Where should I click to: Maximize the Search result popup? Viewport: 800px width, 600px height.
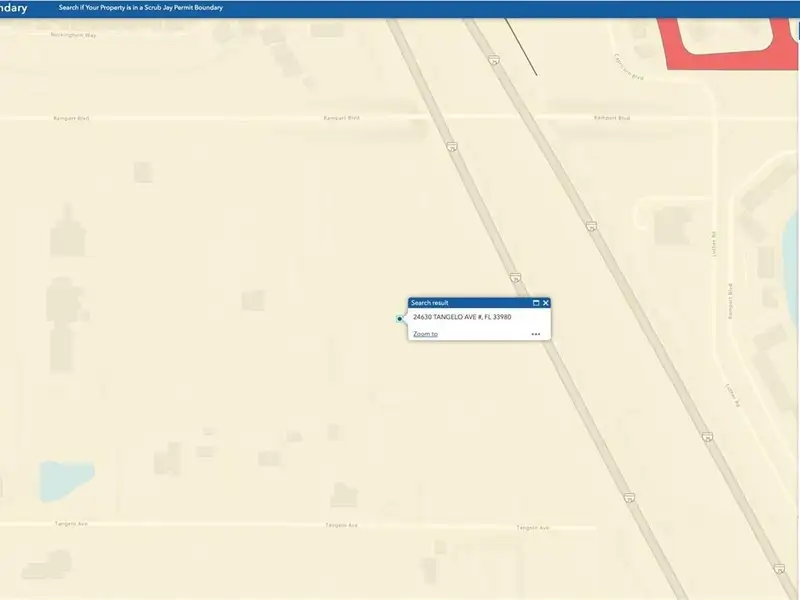pos(536,303)
